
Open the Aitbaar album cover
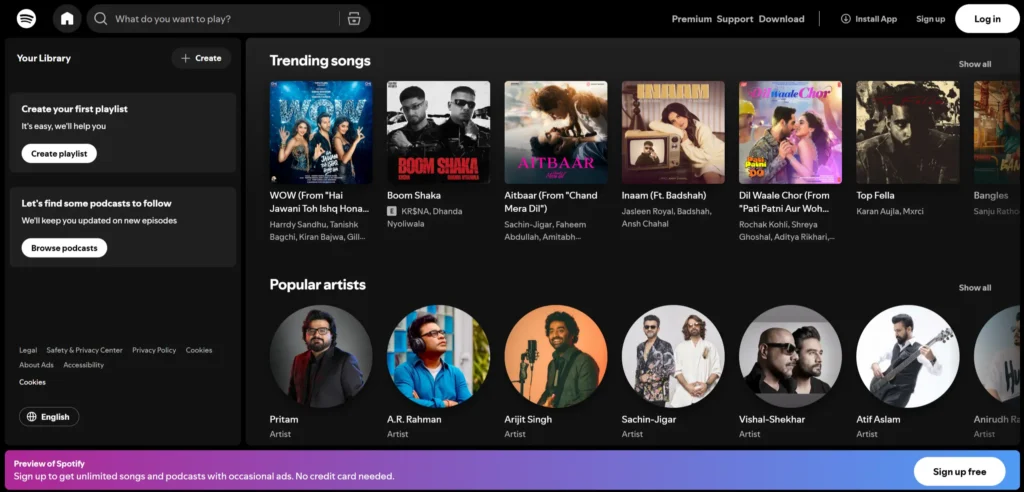pyautogui.click(x=556, y=133)
